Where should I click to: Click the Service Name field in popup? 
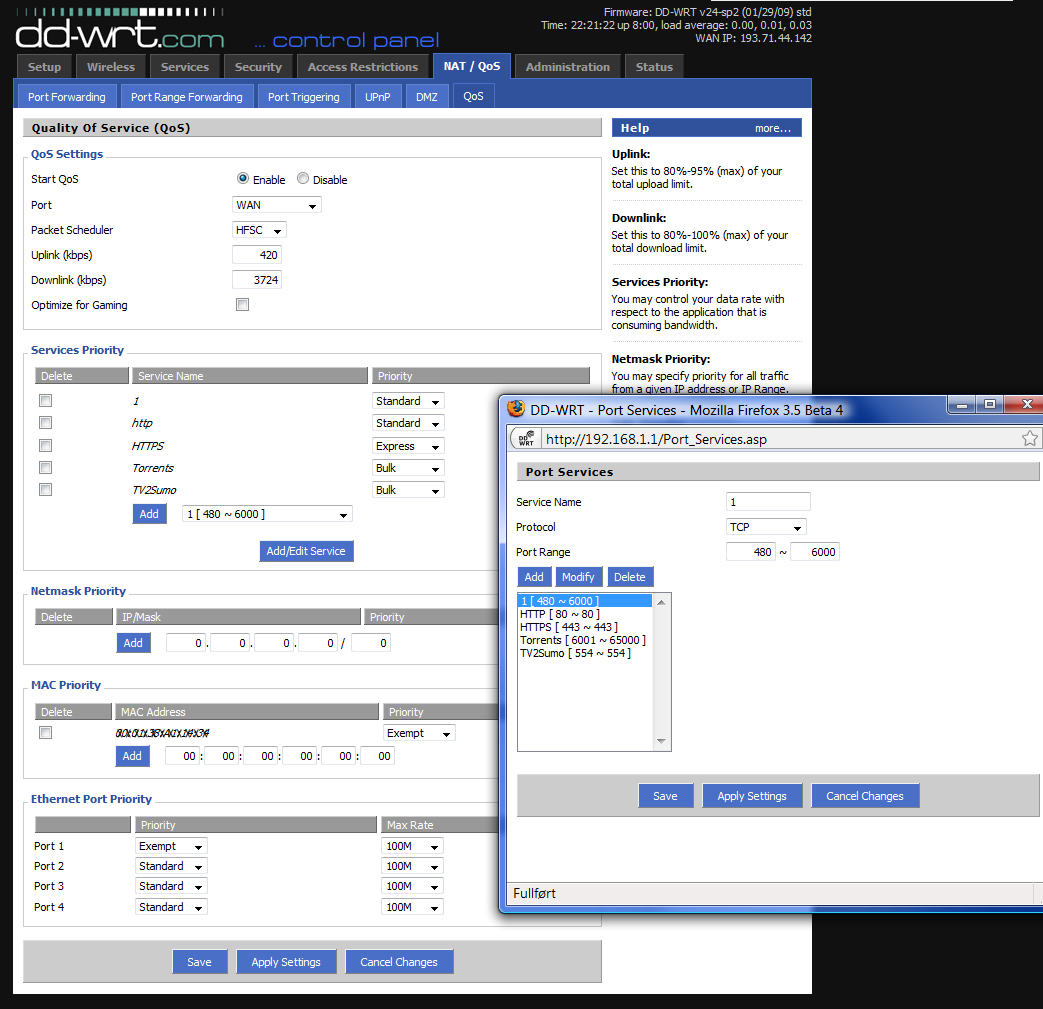pyautogui.click(x=768, y=502)
